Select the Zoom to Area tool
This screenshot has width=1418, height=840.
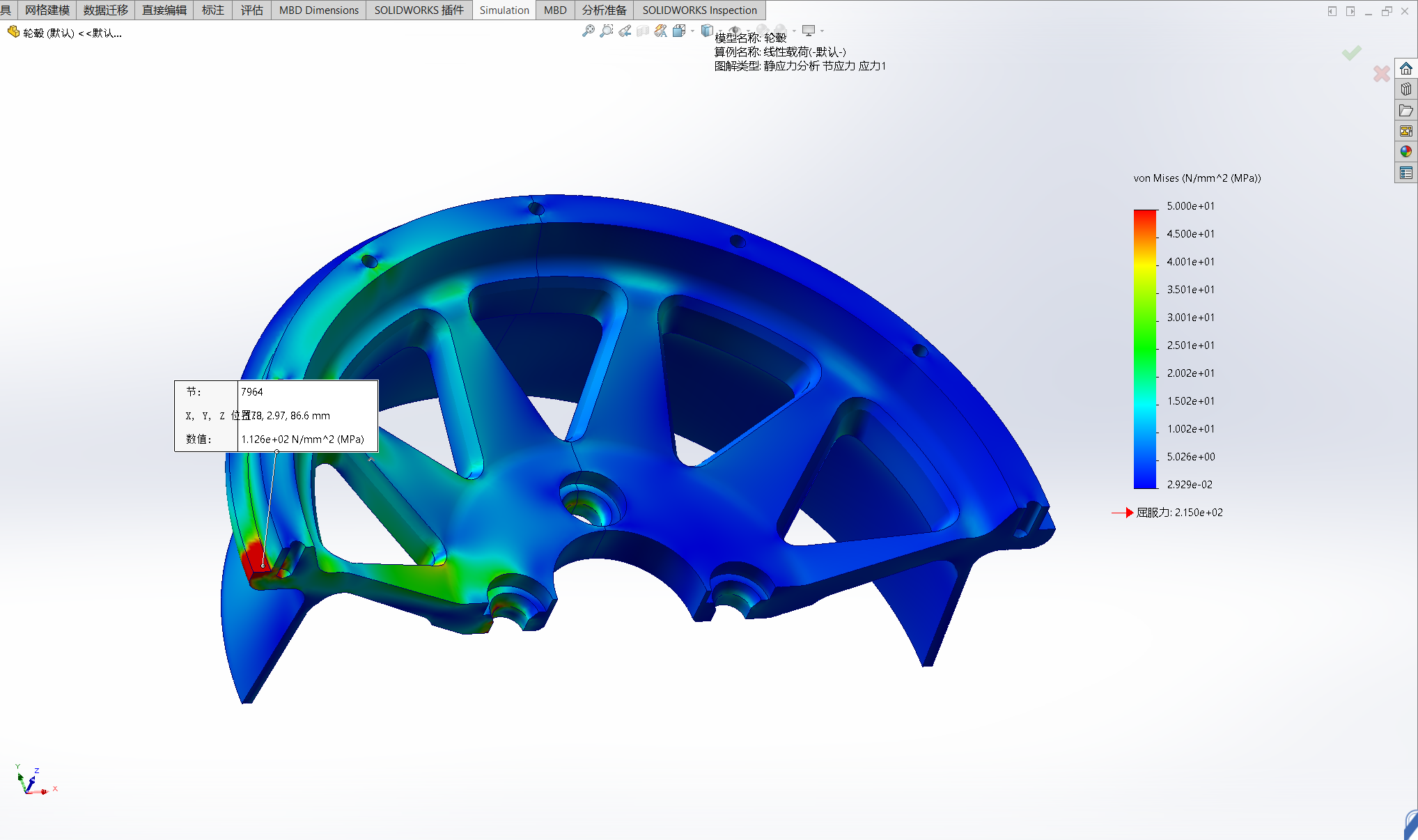point(607,31)
